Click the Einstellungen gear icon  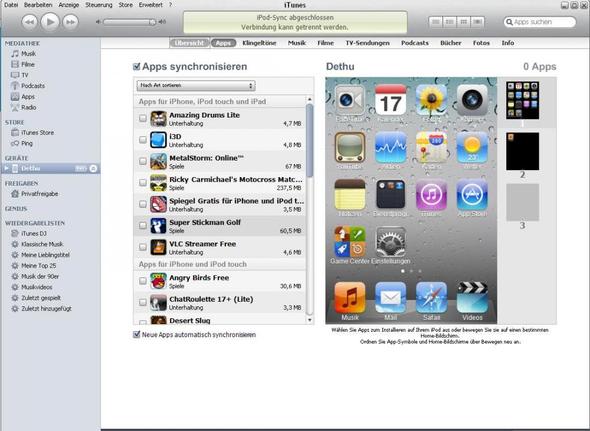coord(391,242)
